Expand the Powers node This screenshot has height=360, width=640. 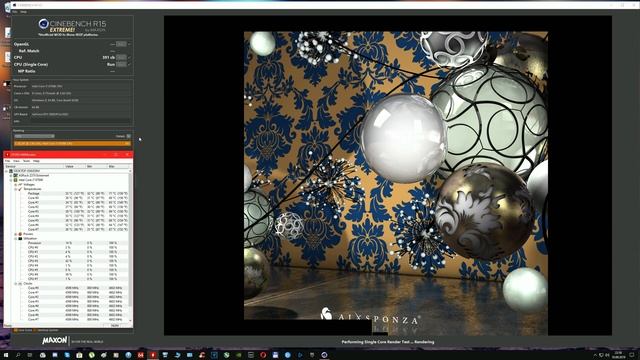click(16, 234)
